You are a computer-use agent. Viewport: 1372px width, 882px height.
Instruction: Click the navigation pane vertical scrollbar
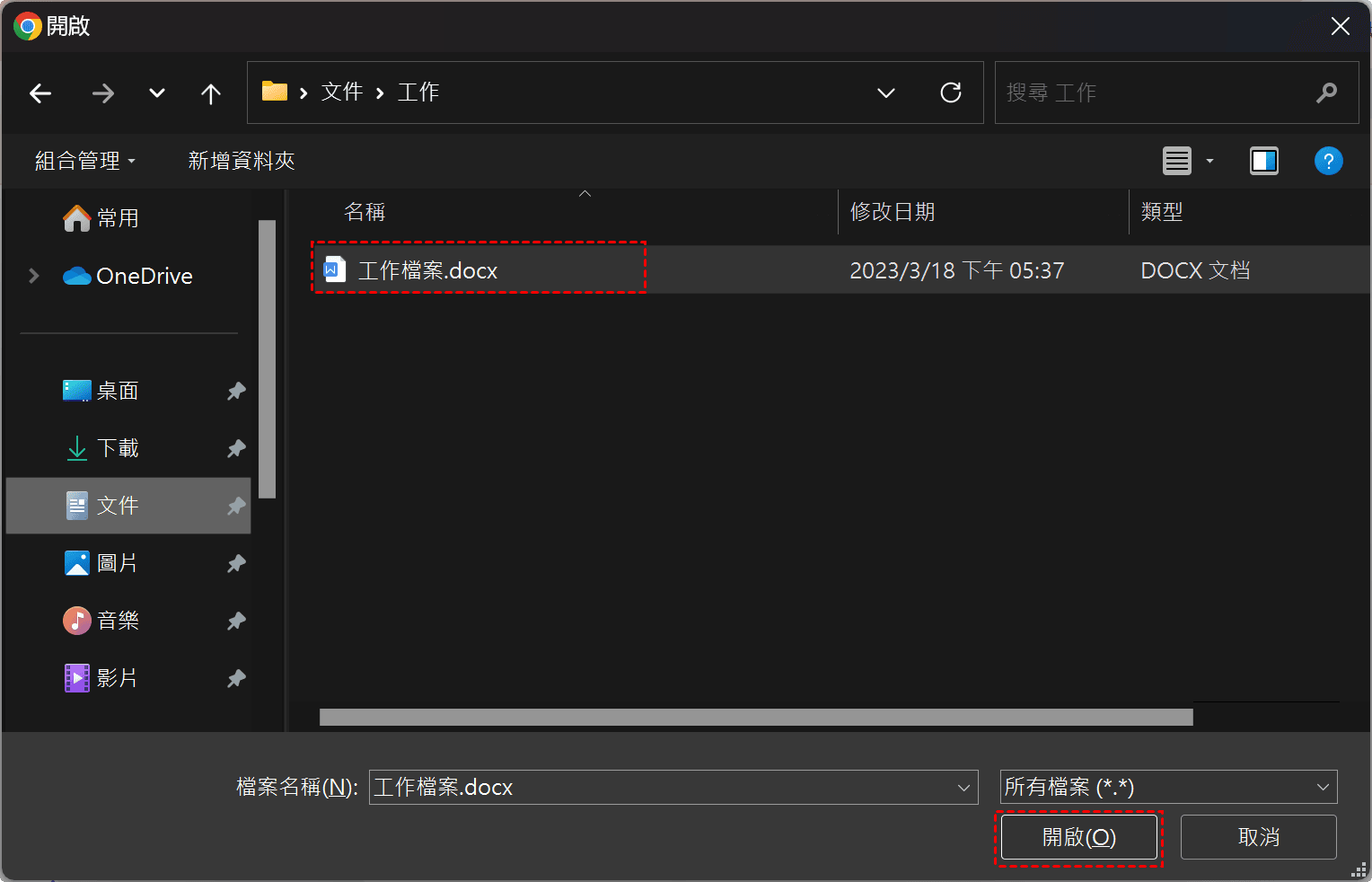coord(267,358)
